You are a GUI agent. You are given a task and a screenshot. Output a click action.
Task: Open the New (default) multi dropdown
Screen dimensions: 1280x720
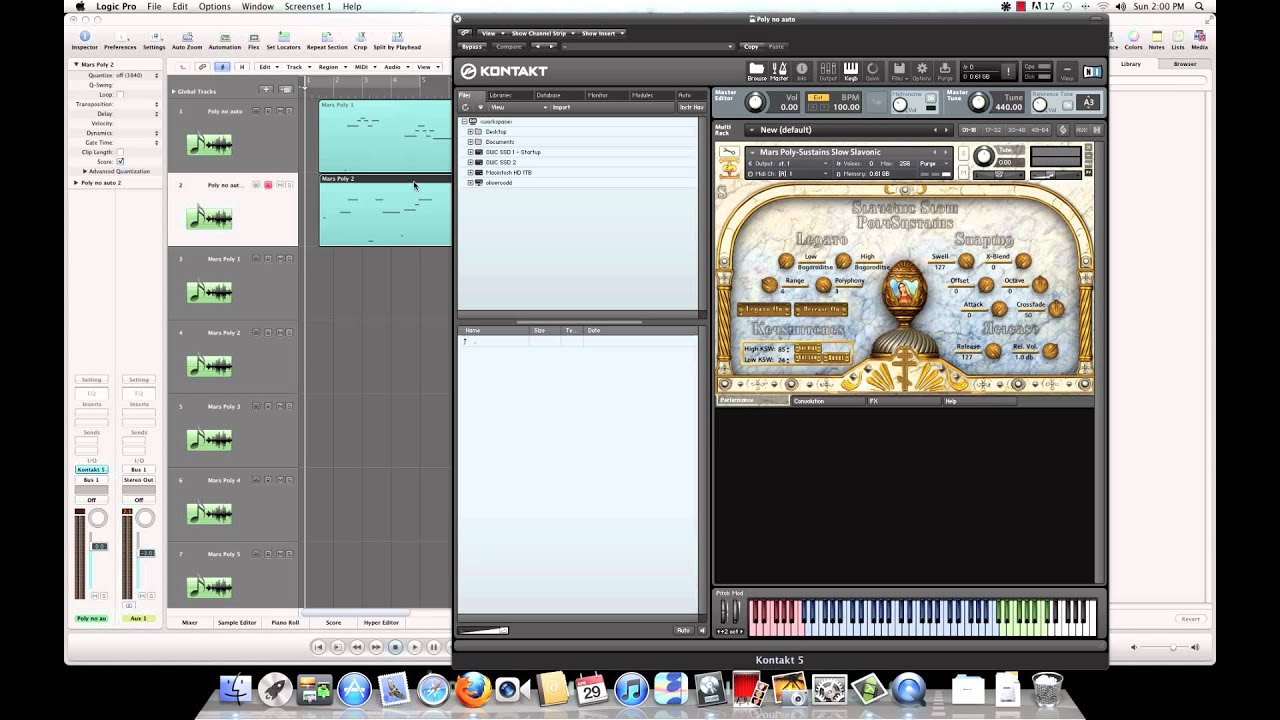(849, 130)
